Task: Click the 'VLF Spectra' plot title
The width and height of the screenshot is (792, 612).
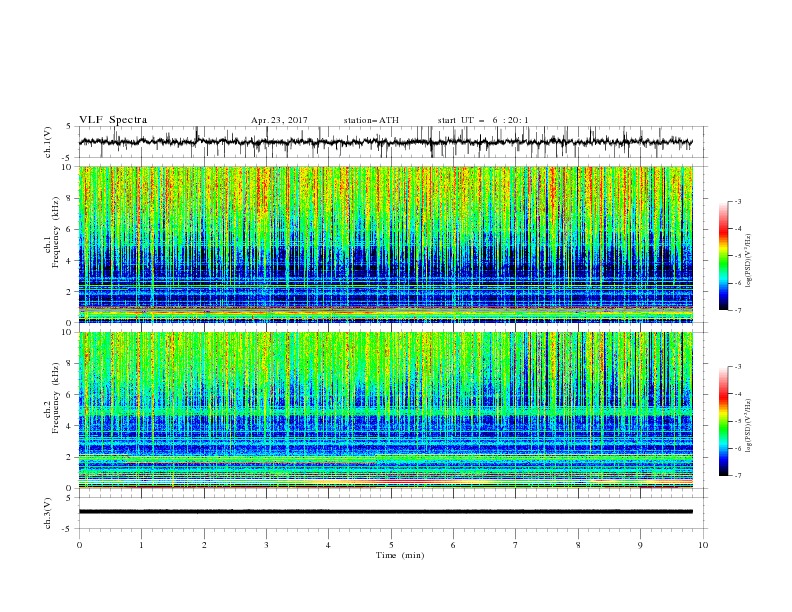Action: pos(113,120)
